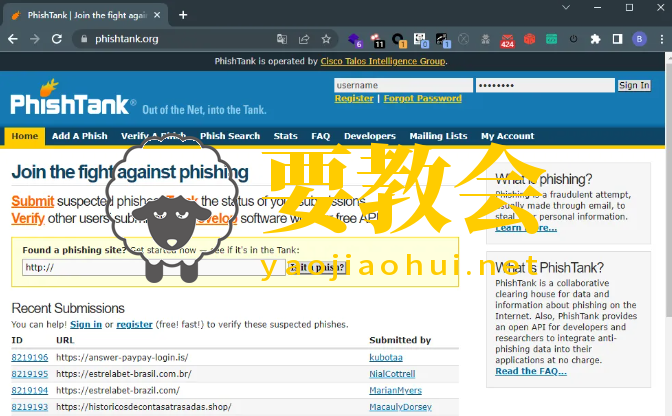
Task: Switch to the Stats tab
Action: [x=285, y=136]
